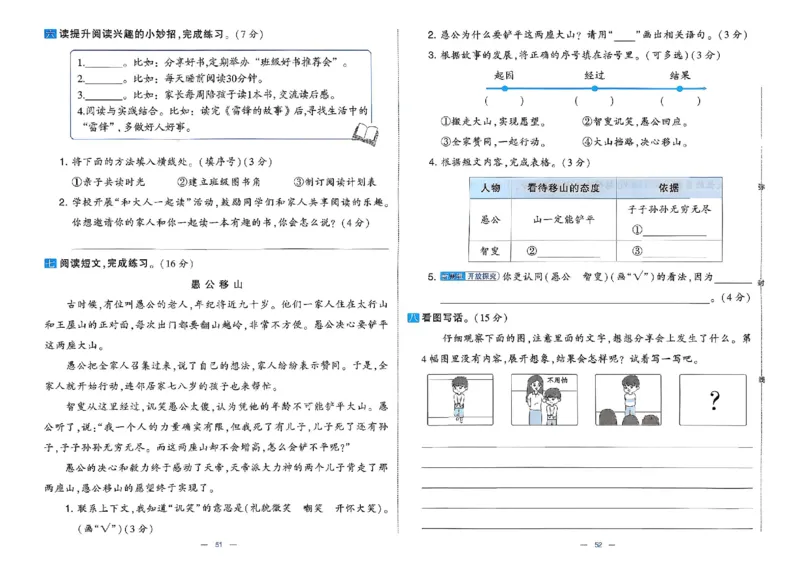Click the parentheses blank under 结果
This screenshot has width=800, height=566.
coord(680,101)
